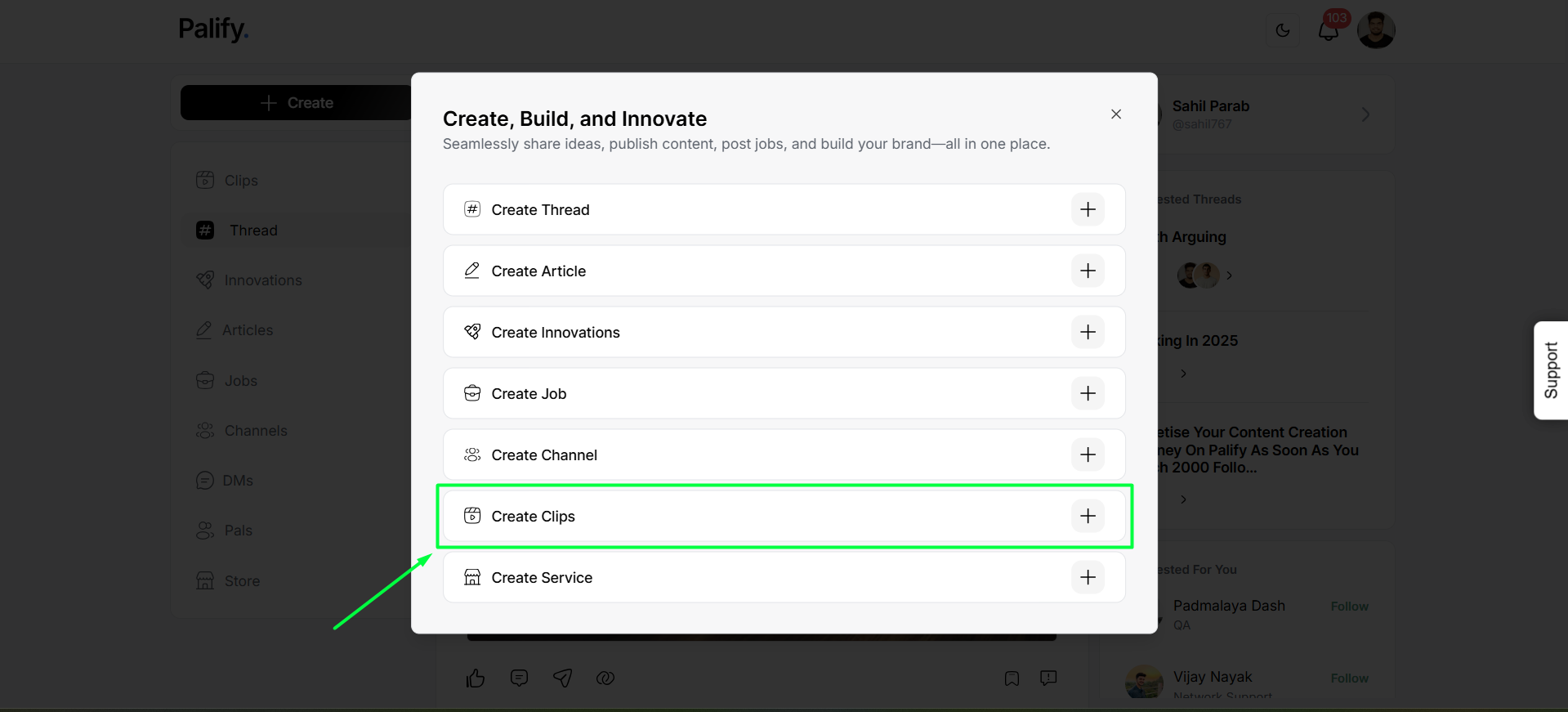Click the Innovations sidebar icon
Viewport: 1568px width, 712px height.
[x=205, y=280]
